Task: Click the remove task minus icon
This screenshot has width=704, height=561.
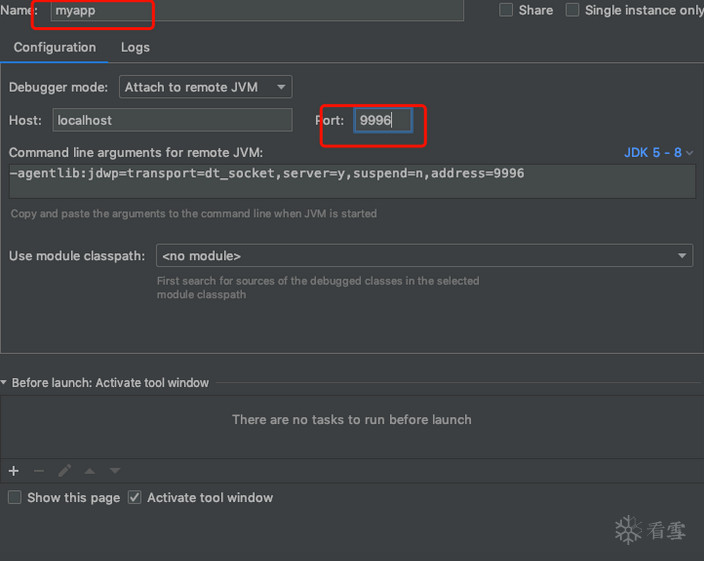Action: [x=39, y=471]
